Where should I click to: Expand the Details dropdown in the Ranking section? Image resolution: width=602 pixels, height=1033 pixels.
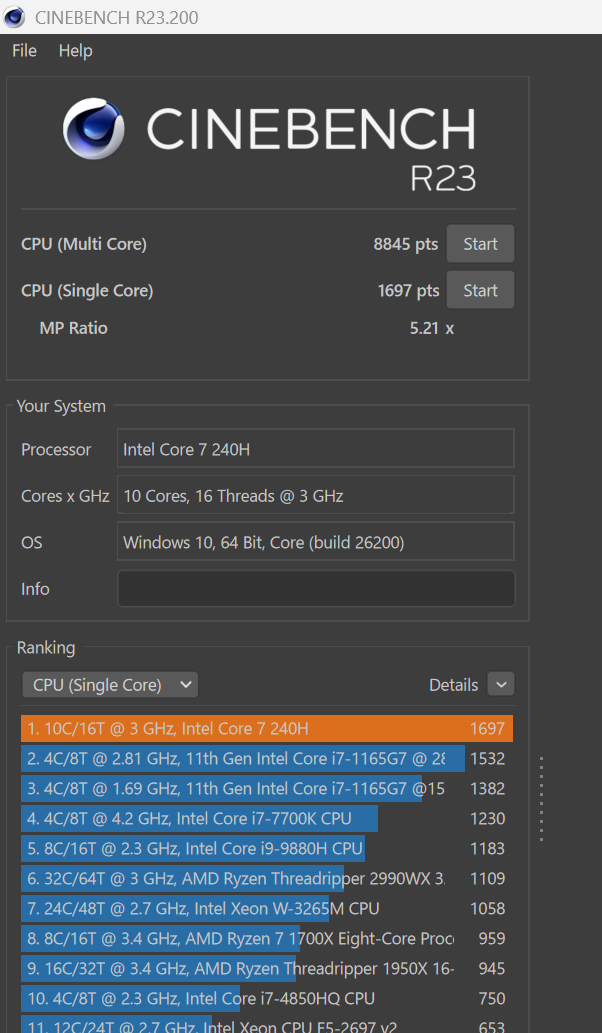500,684
